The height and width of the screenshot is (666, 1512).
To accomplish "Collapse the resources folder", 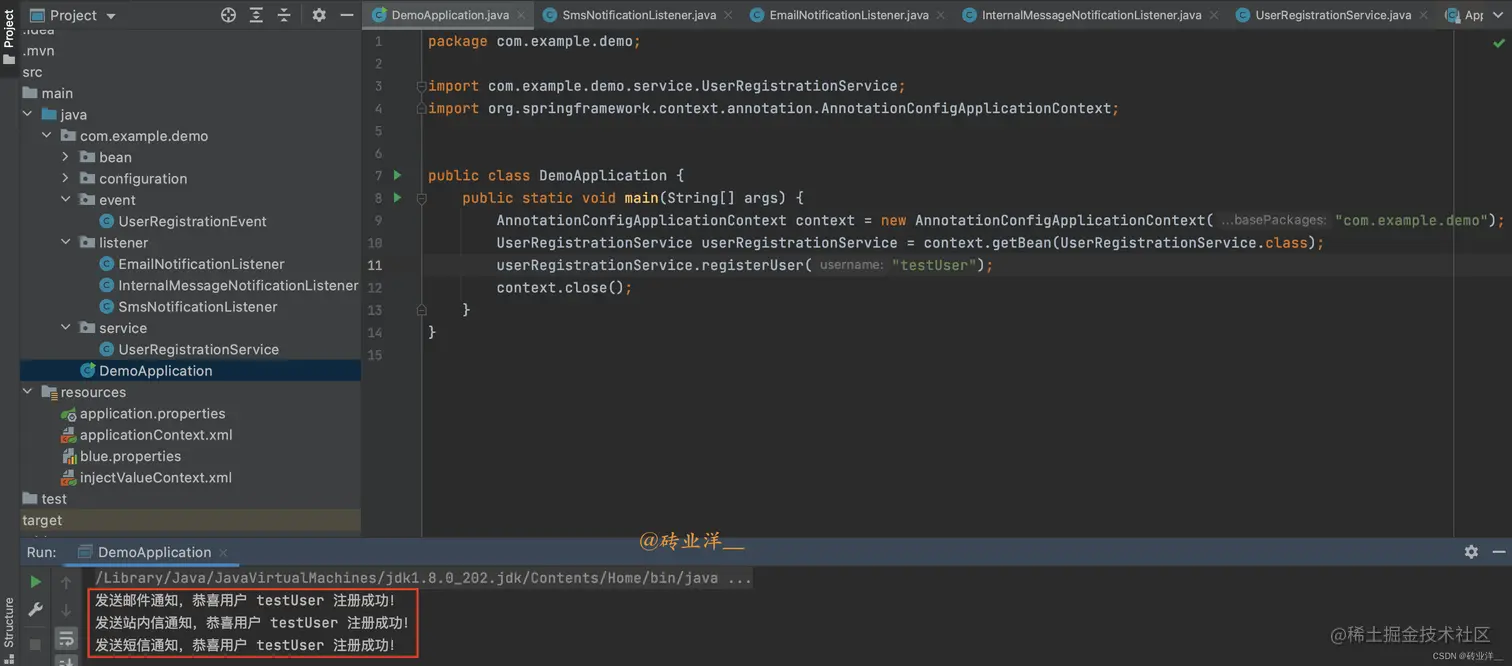I will tap(28, 392).
